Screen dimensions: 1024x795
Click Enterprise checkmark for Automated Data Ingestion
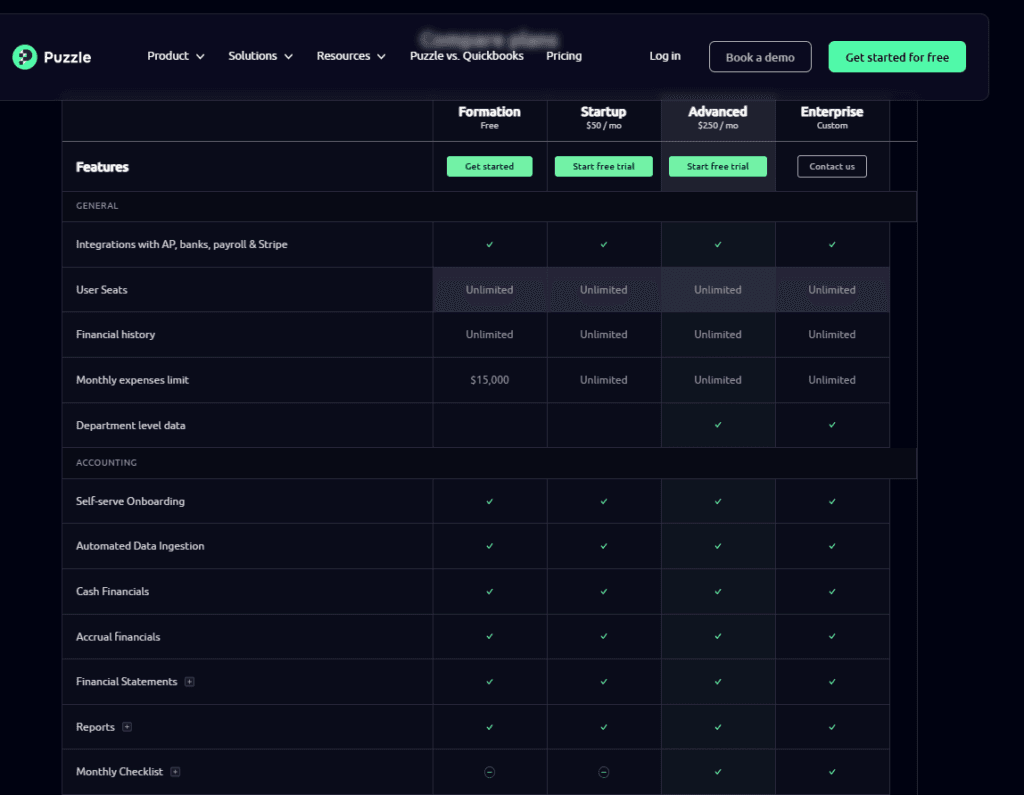(x=832, y=546)
